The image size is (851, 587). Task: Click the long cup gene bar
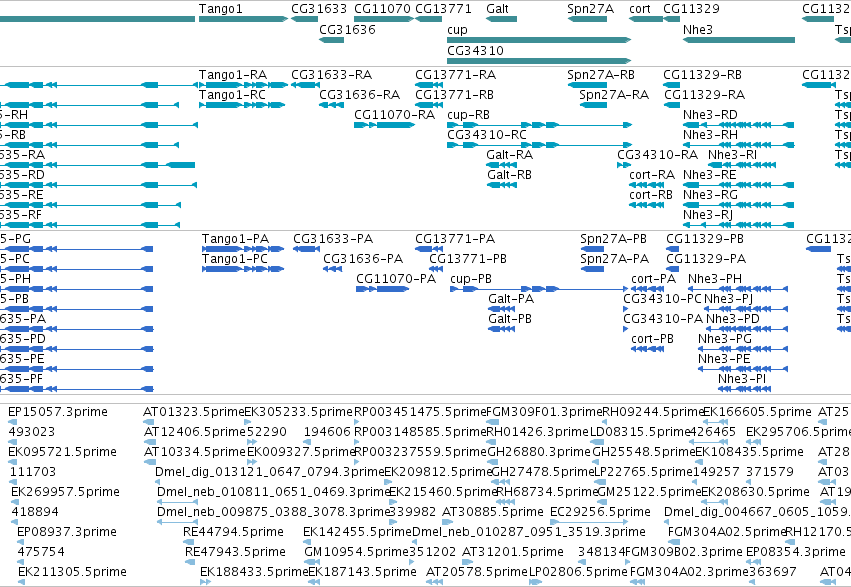[x=539, y=40]
